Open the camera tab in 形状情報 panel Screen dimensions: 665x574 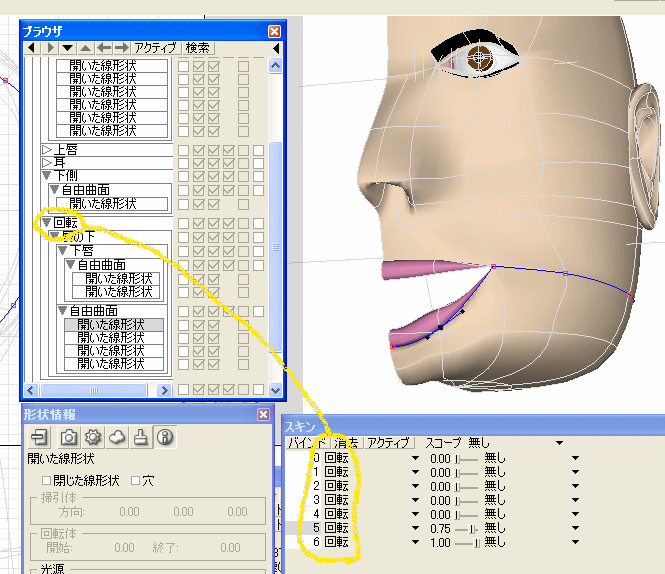coord(68,437)
